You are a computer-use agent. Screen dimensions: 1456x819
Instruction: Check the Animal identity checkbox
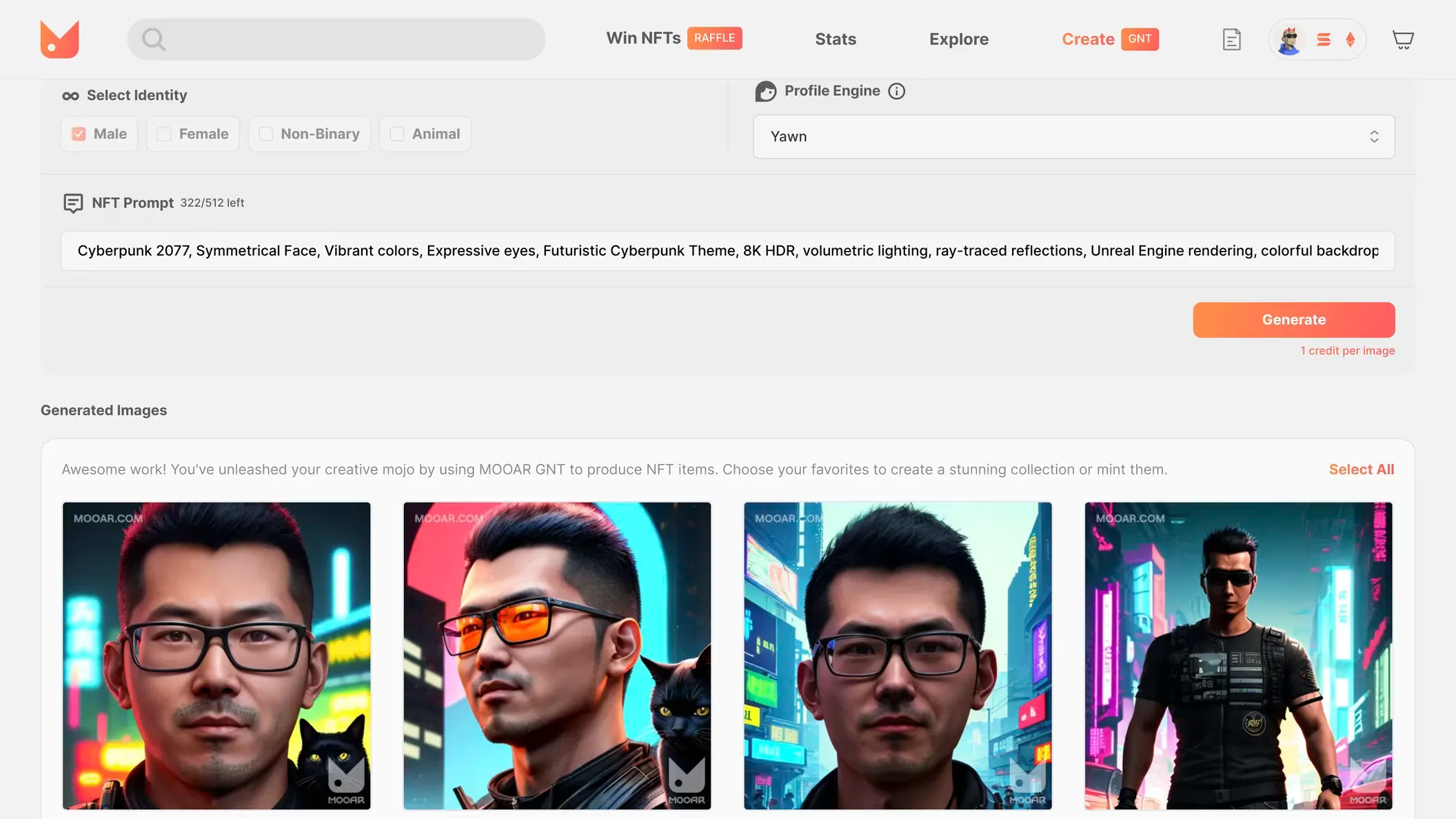[397, 134]
